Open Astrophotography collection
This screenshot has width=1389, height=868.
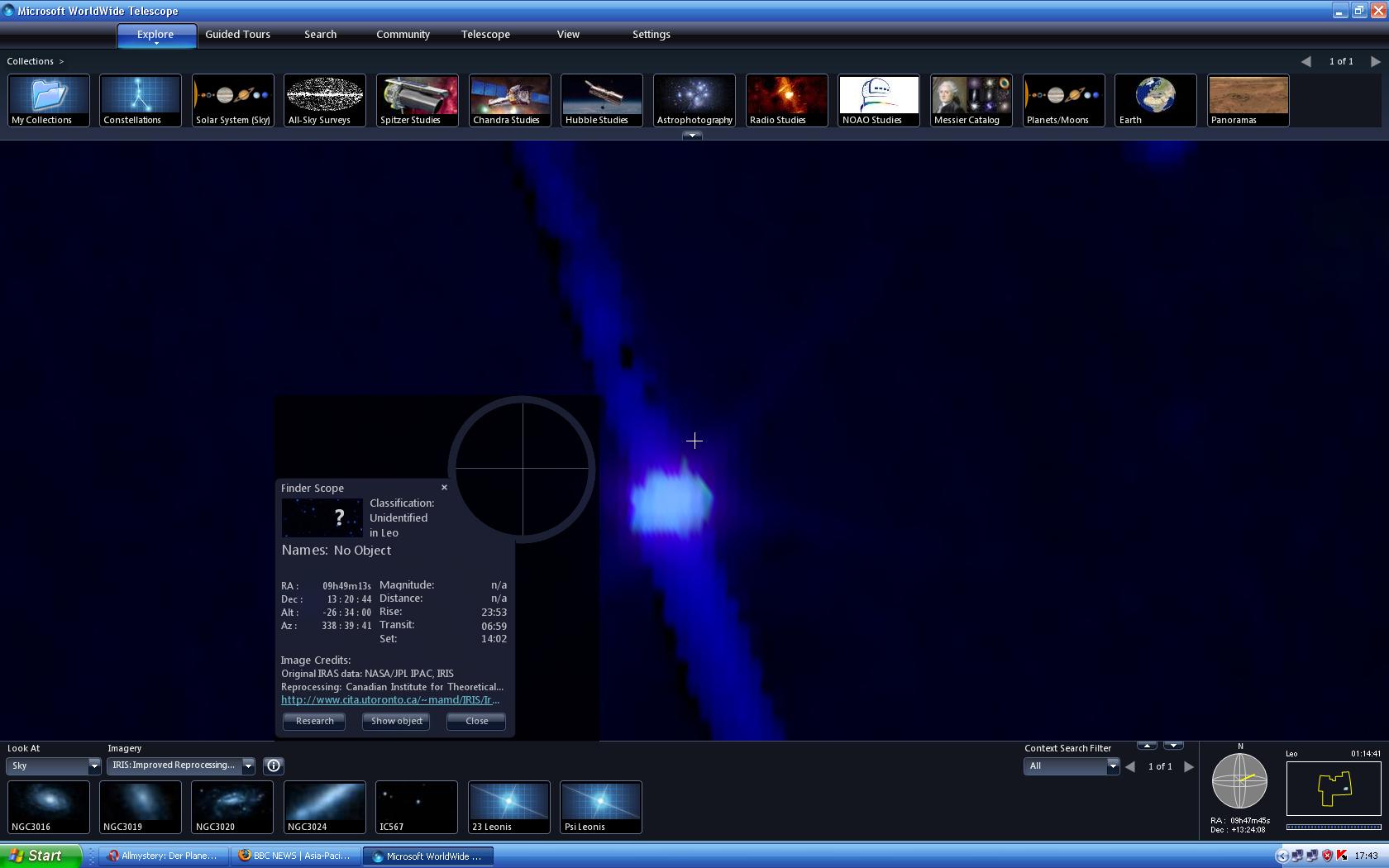click(694, 100)
